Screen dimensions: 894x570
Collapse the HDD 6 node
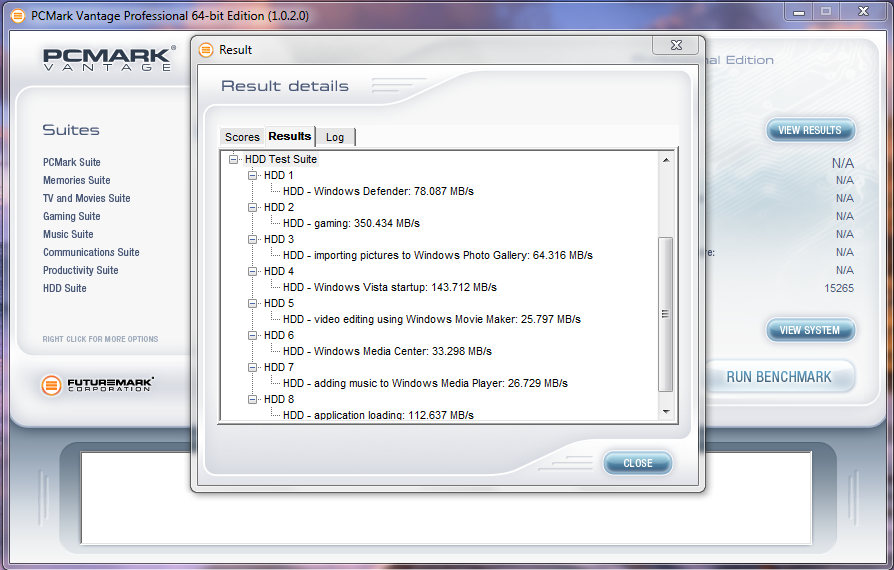(x=252, y=335)
